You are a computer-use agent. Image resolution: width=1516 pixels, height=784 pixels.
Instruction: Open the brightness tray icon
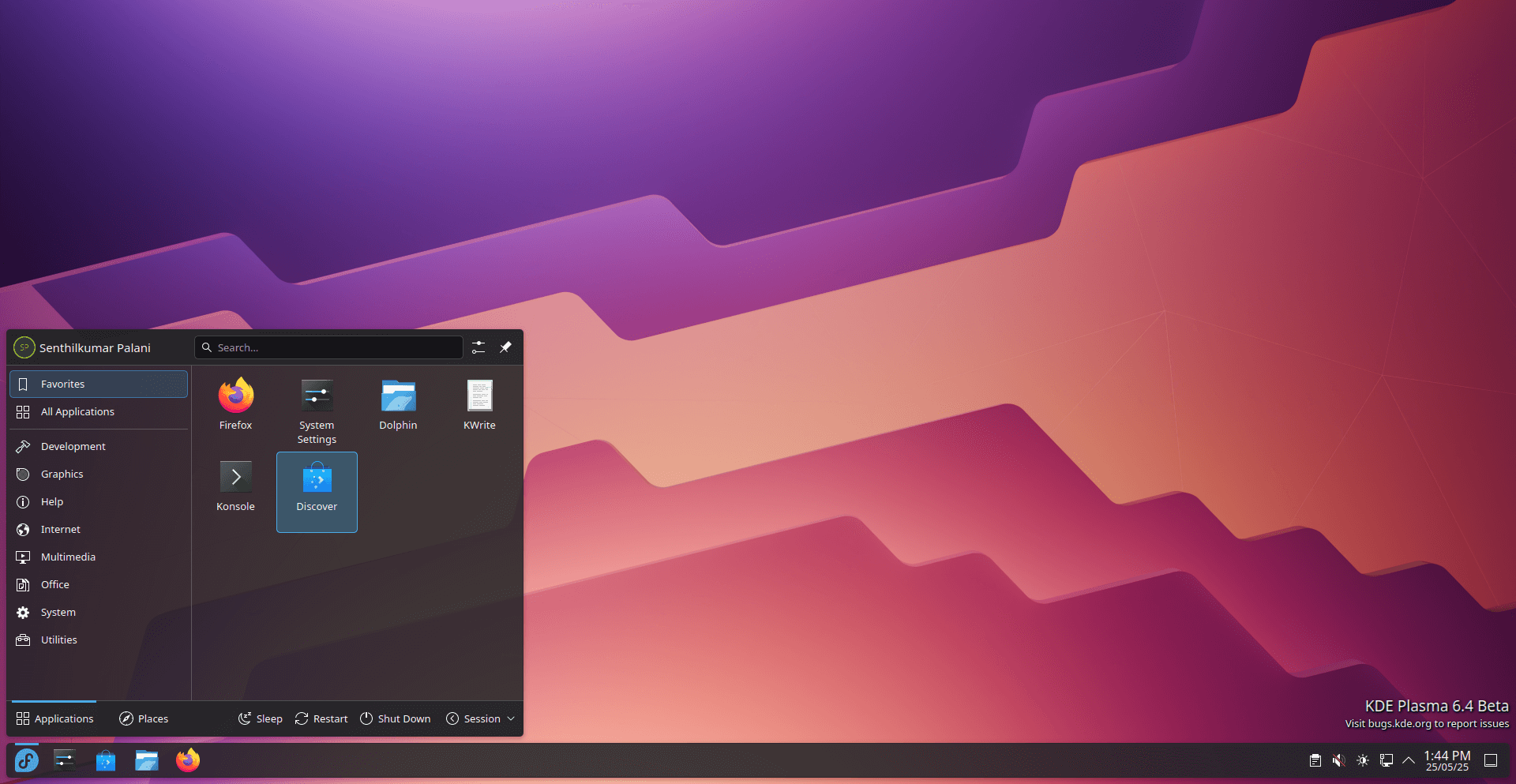pos(1363,760)
